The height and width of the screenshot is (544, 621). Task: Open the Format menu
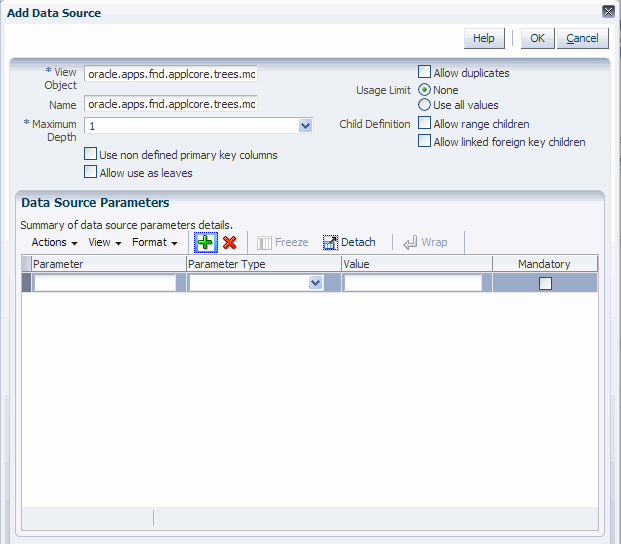(x=154, y=242)
